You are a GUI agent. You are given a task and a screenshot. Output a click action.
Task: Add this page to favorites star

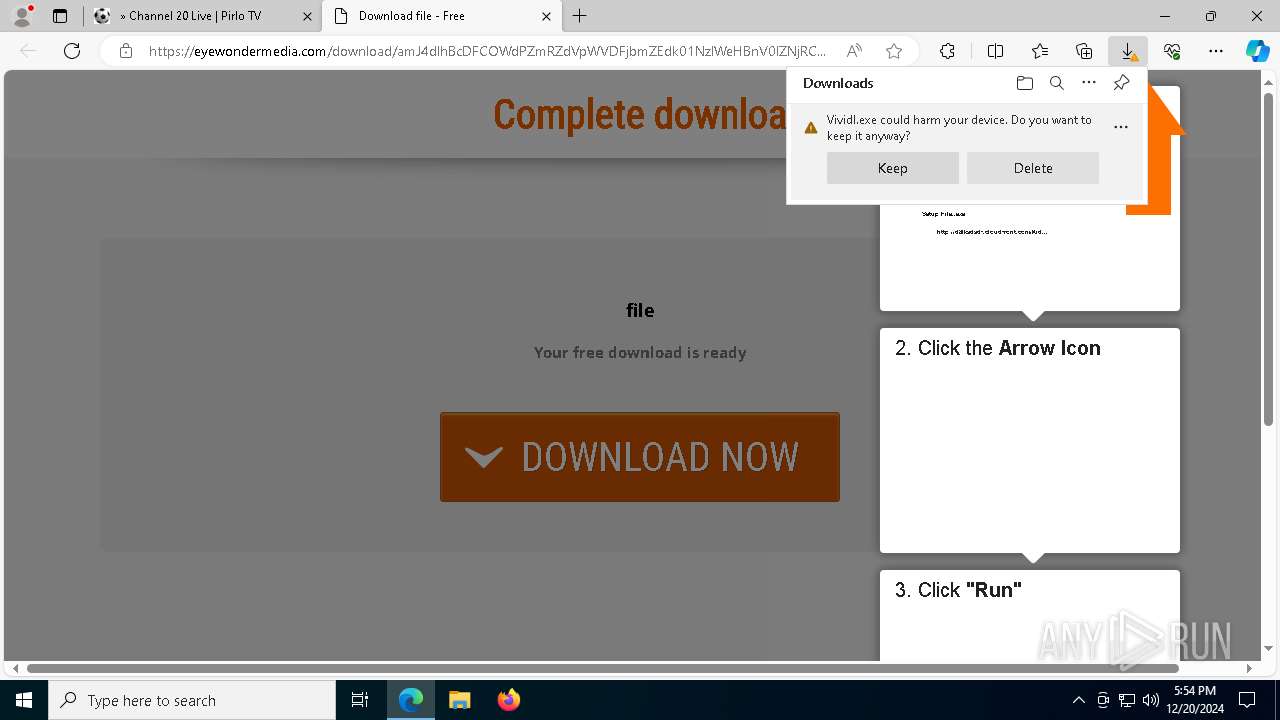(x=894, y=51)
